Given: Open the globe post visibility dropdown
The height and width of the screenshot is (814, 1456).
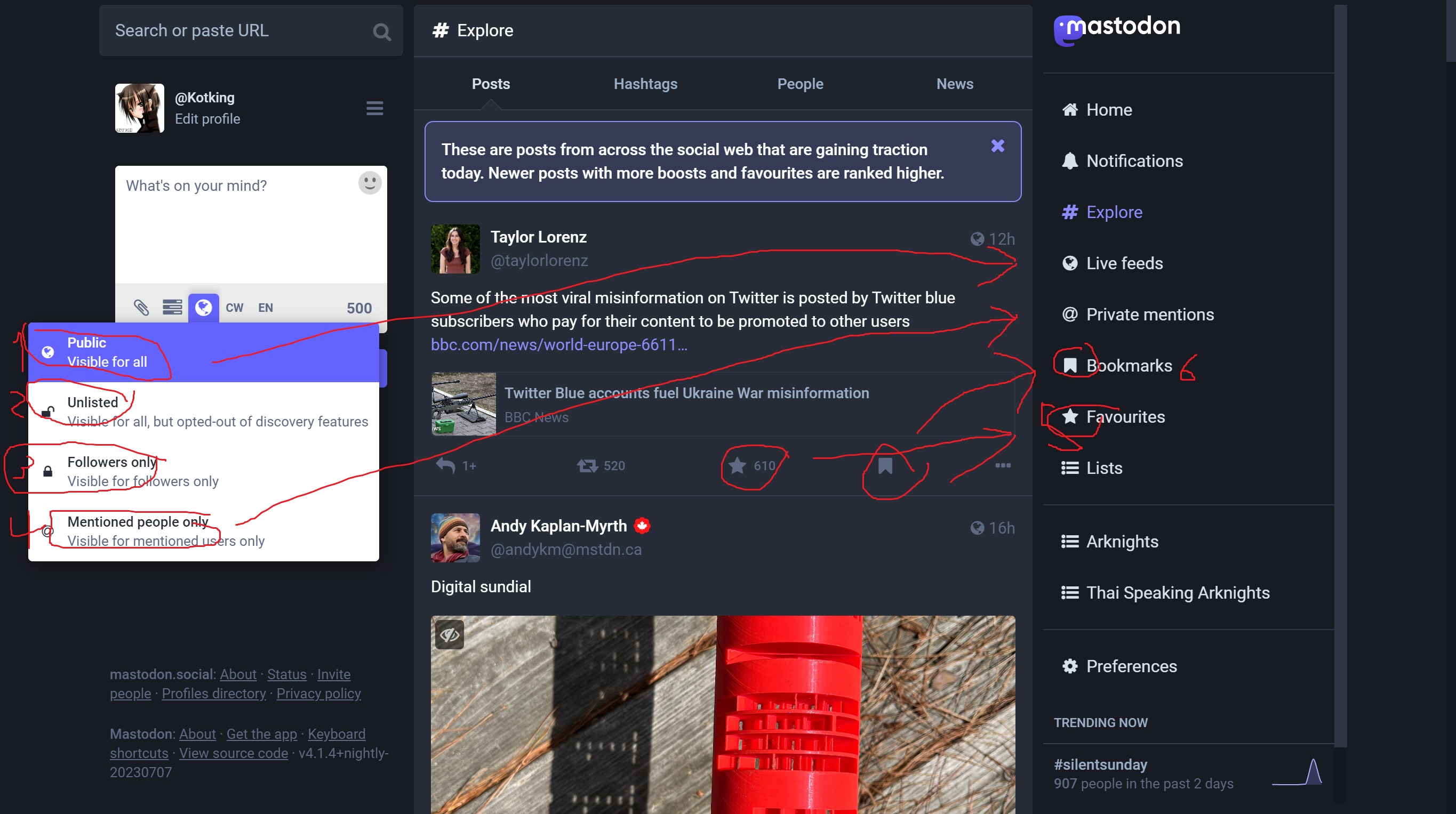Looking at the screenshot, I should [204, 307].
